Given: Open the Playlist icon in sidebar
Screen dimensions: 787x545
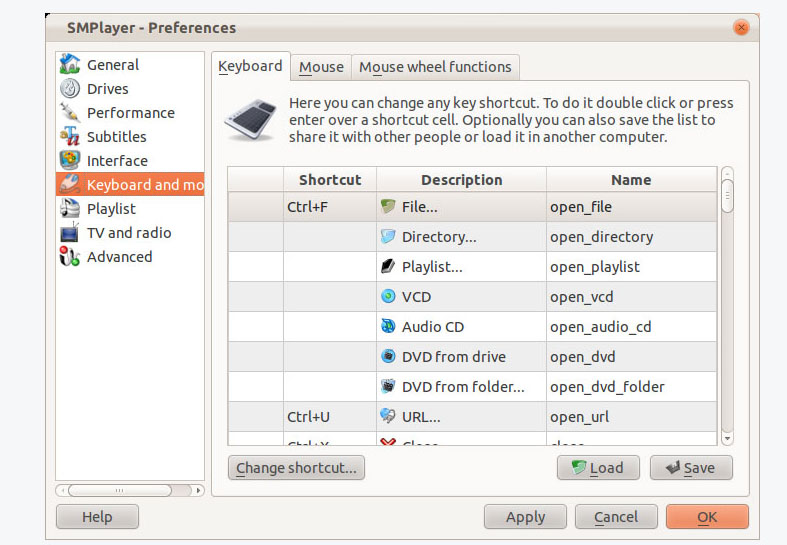Looking at the screenshot, I should (x=70, y=208).
